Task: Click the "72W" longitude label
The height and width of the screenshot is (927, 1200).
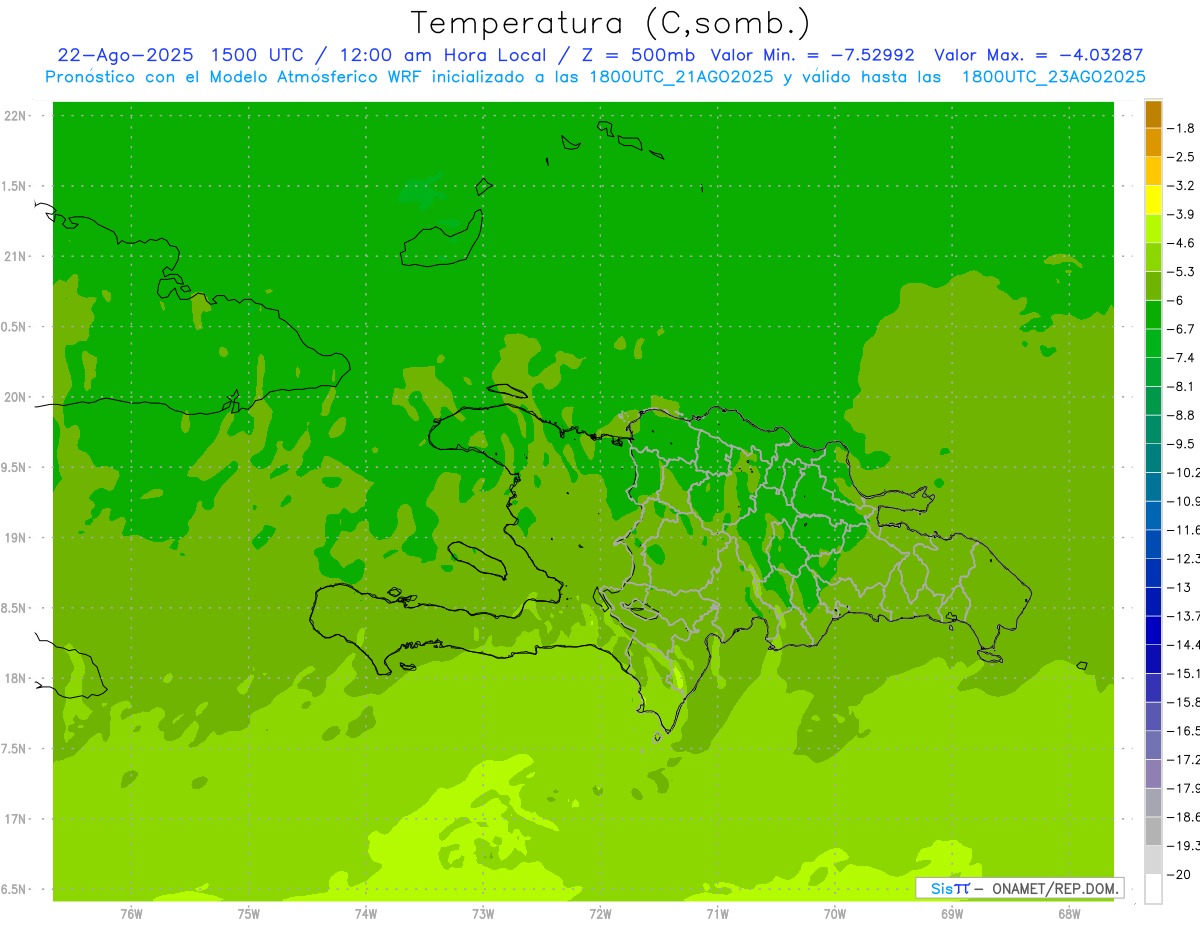Action: pyautogui.click(x=600, y=914)
